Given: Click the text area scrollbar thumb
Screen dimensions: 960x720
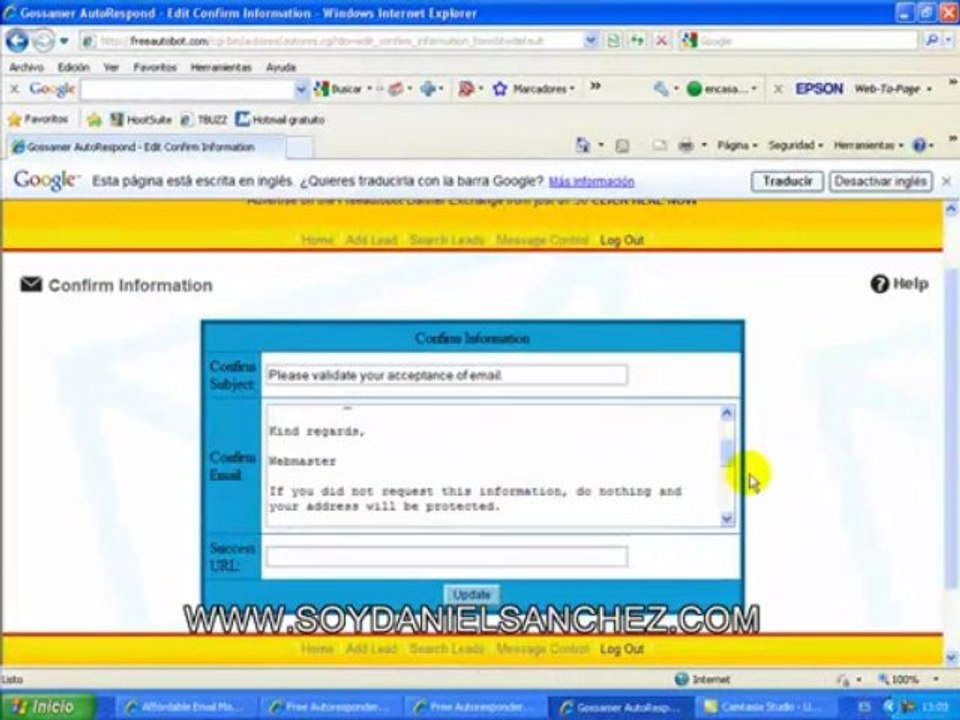Looking at the screenshot, I should coord(727,453).
